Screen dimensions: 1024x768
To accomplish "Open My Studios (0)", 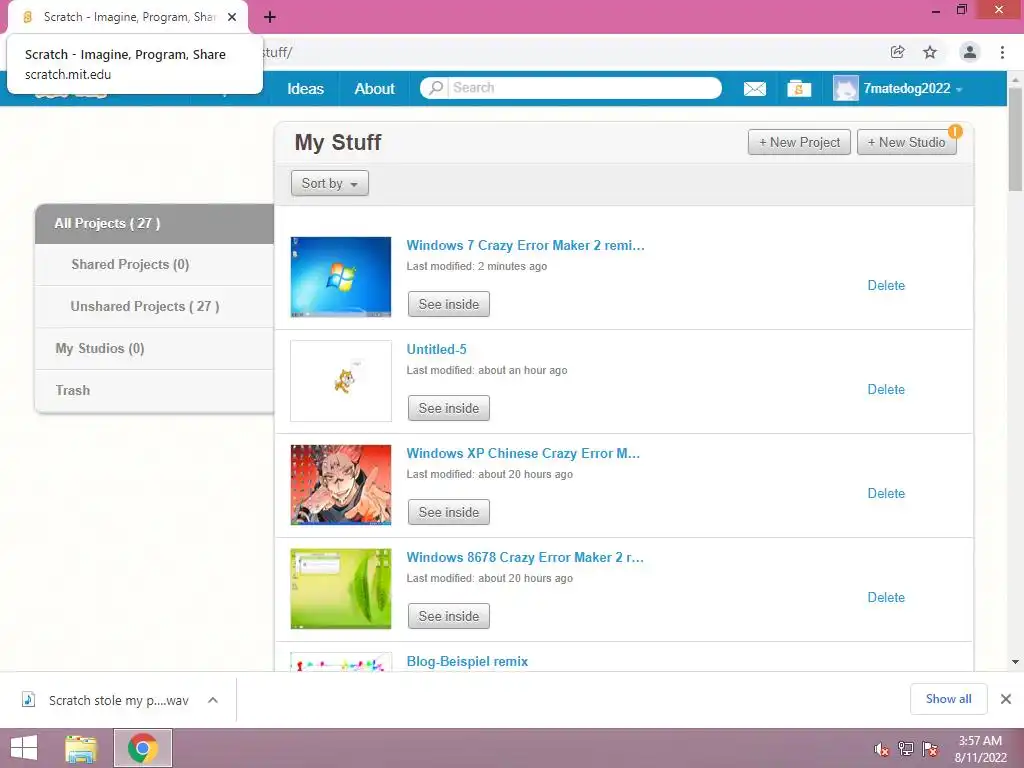I will tap(154, 348).
